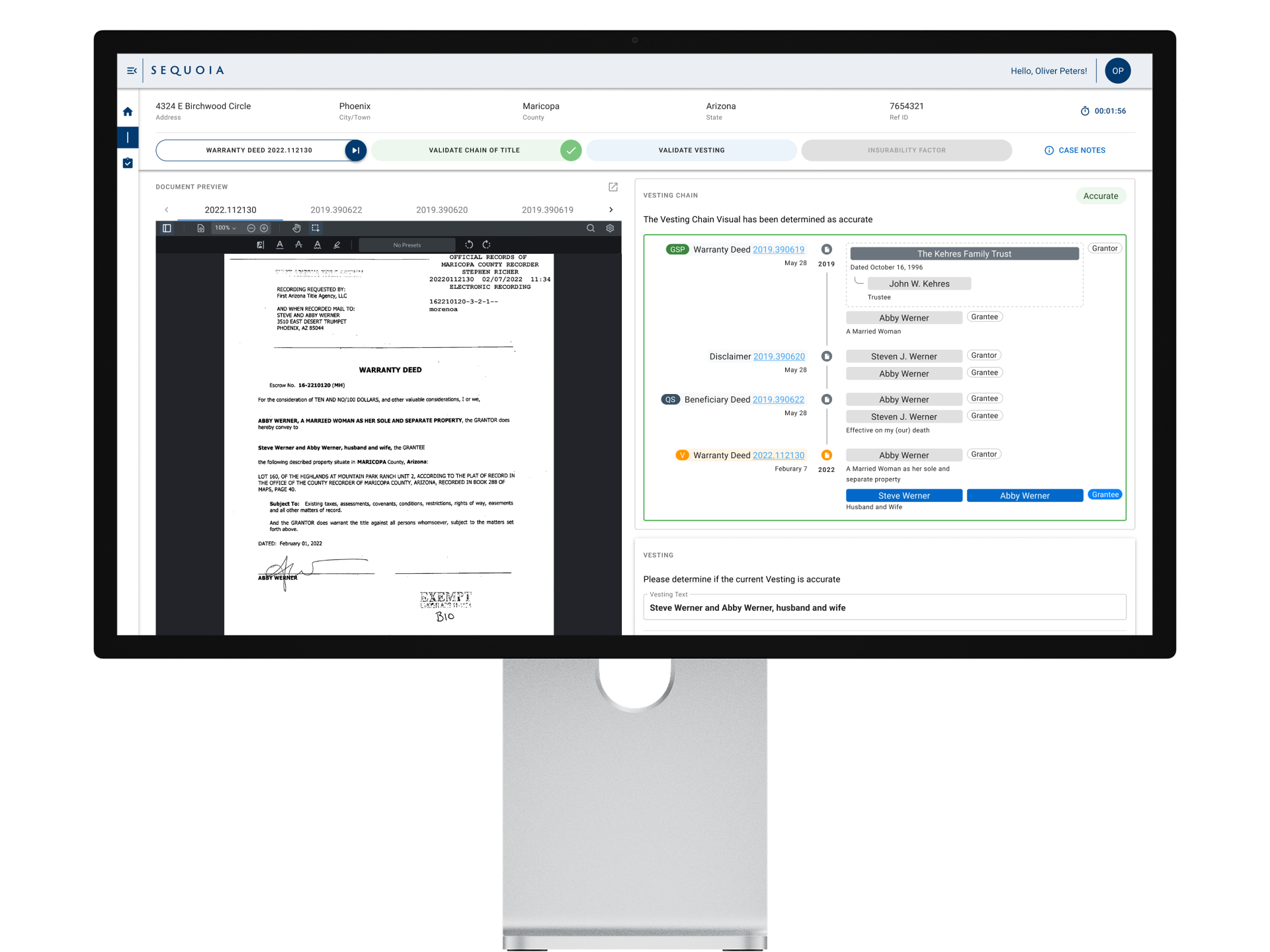The image size is (1270, 952).
Task: Click the Vesting Text input field
Action: 884,608
